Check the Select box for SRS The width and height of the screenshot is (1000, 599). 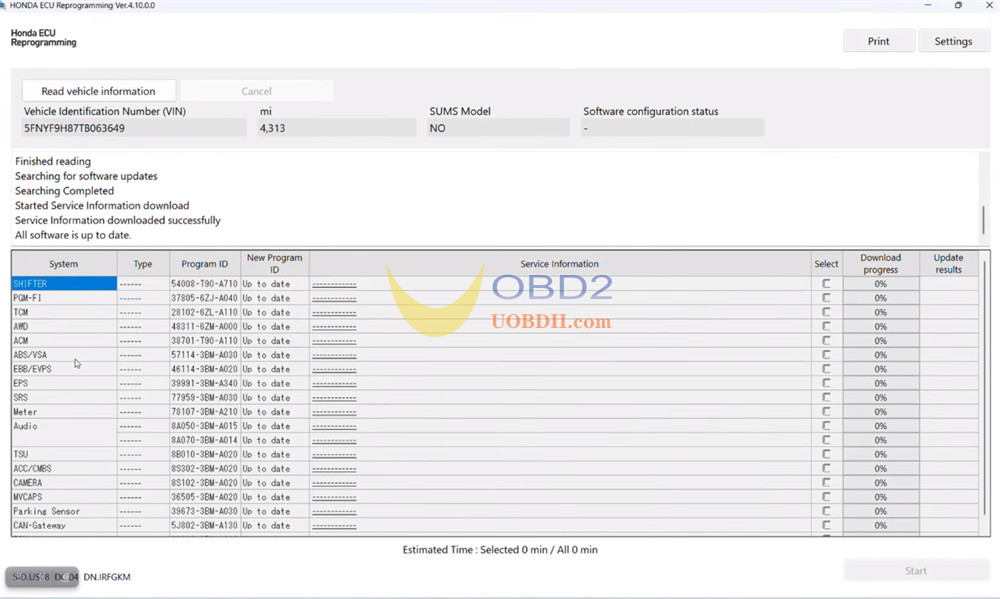[x=826, y=397]
